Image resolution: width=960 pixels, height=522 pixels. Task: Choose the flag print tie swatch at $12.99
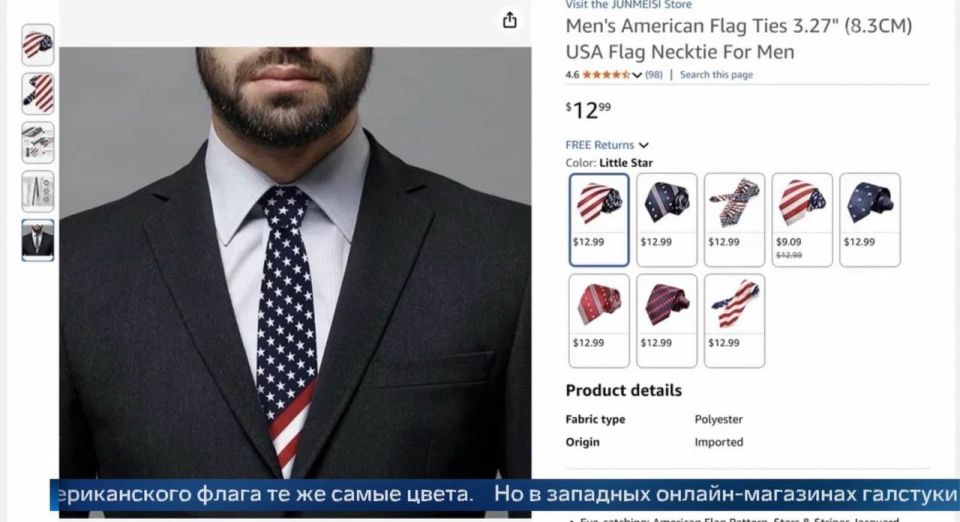point(734,220)
